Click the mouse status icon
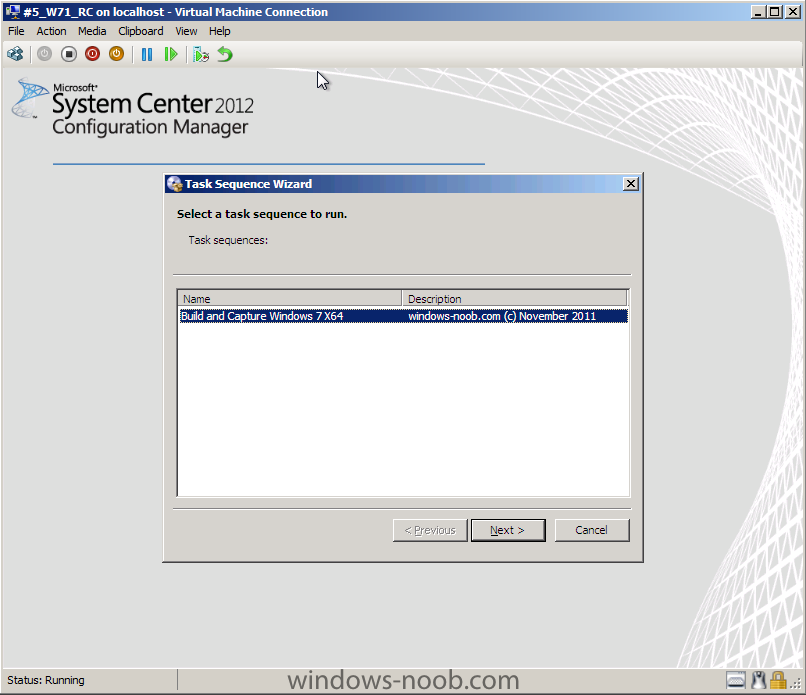 coord(758,680)
